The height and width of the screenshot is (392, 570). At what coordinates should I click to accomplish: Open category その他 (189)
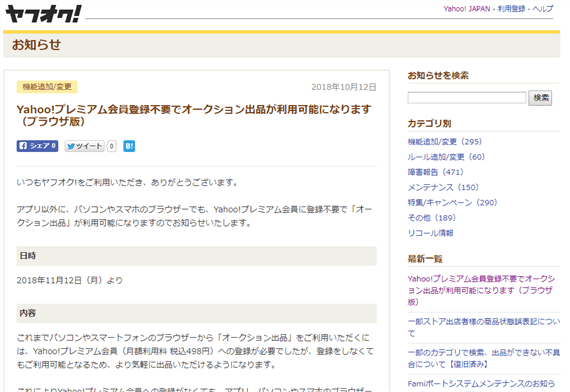431,218
